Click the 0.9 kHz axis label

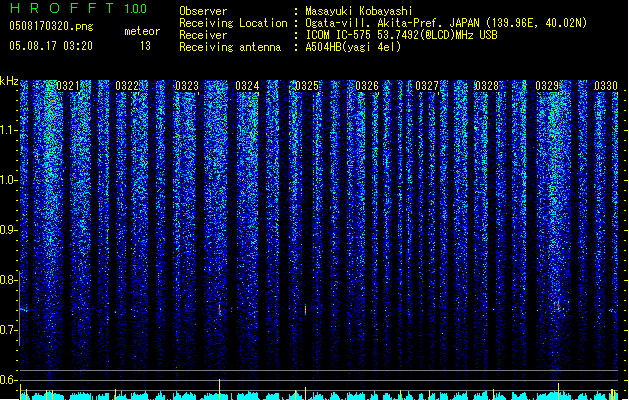(x=9, y=230)
